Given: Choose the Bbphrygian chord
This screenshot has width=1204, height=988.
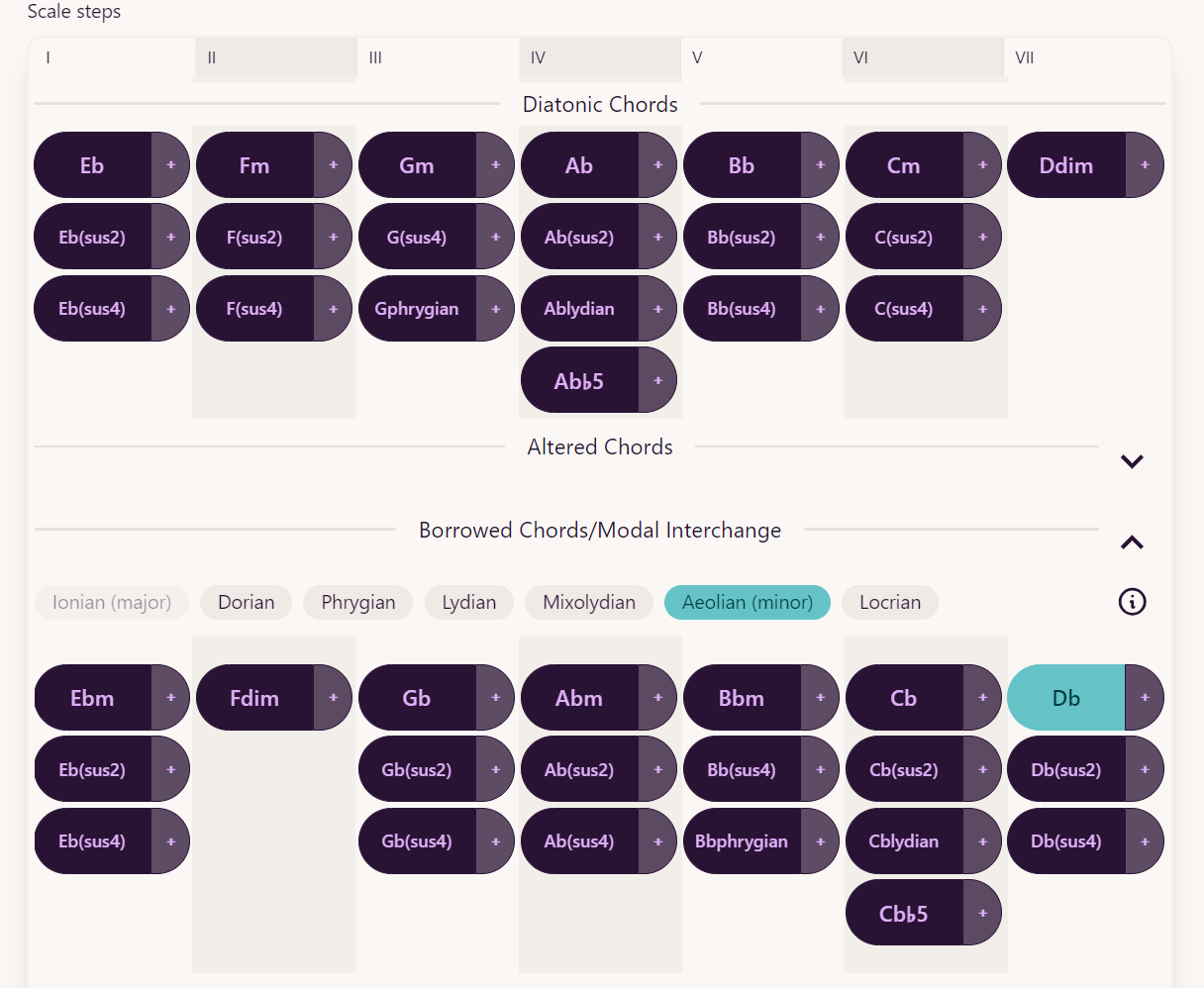Looking at the screenshot, I should pyautogui.click(x=743, y=841).
